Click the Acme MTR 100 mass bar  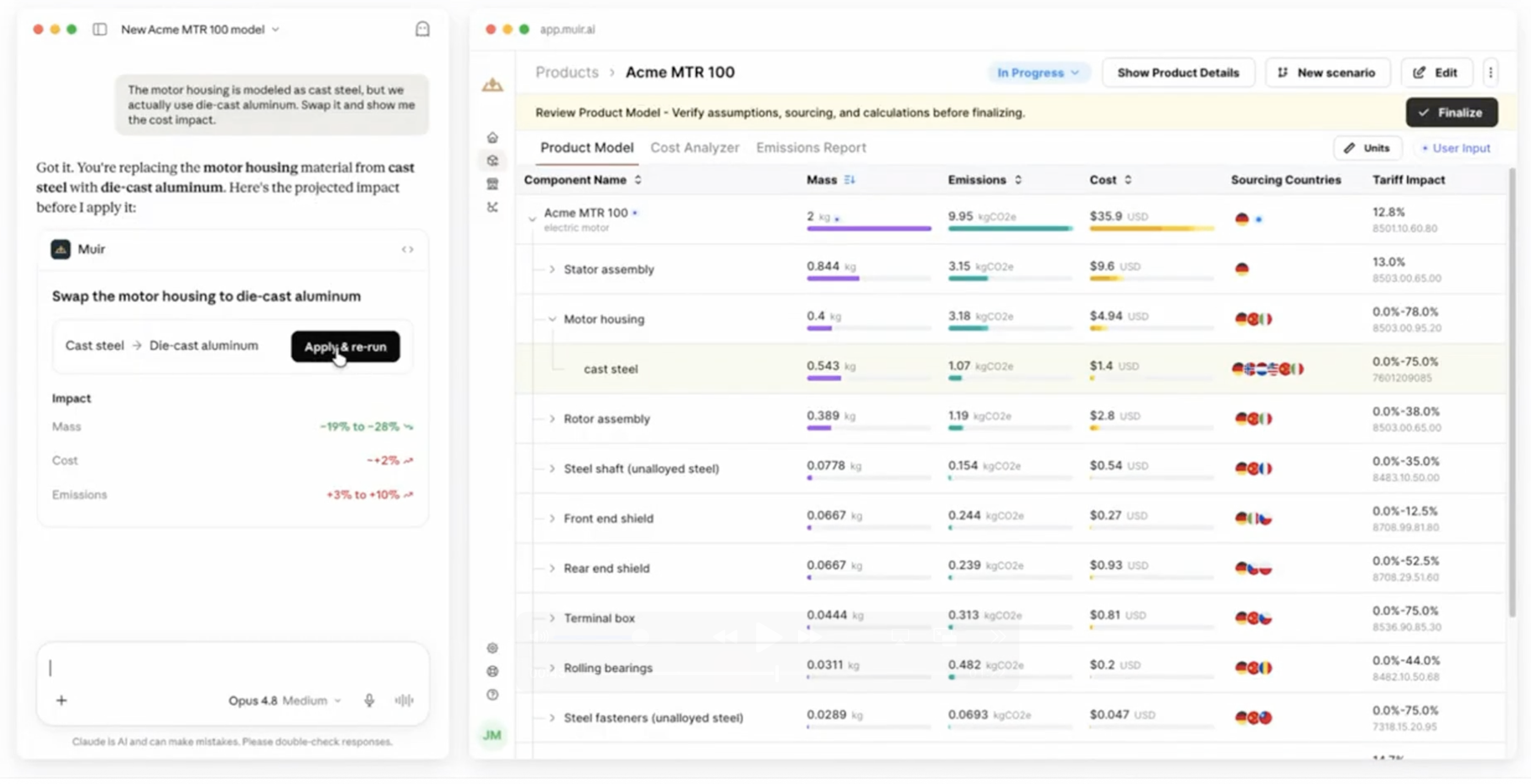[x=868, y=228]
